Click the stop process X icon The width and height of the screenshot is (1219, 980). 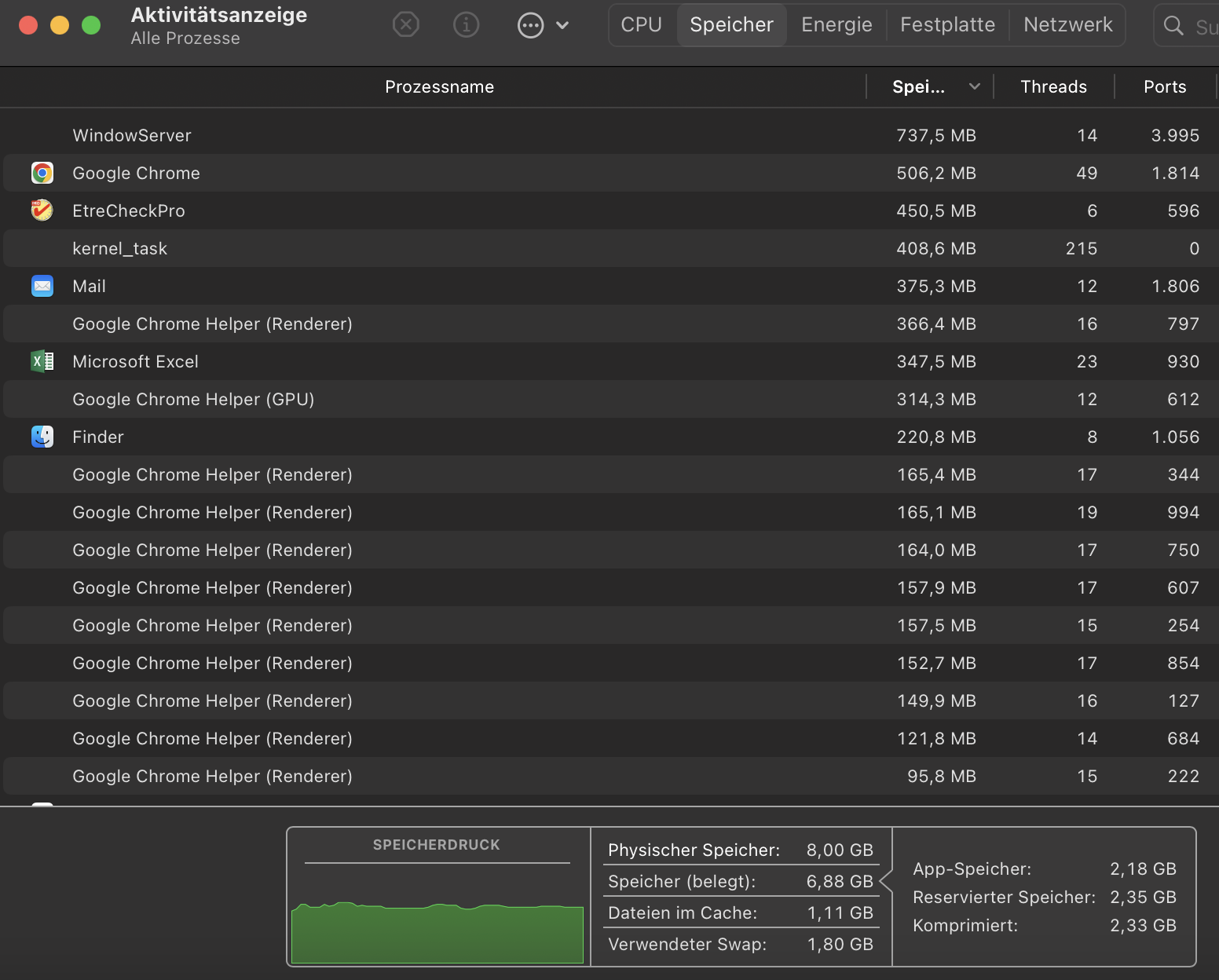pos(405,25)
